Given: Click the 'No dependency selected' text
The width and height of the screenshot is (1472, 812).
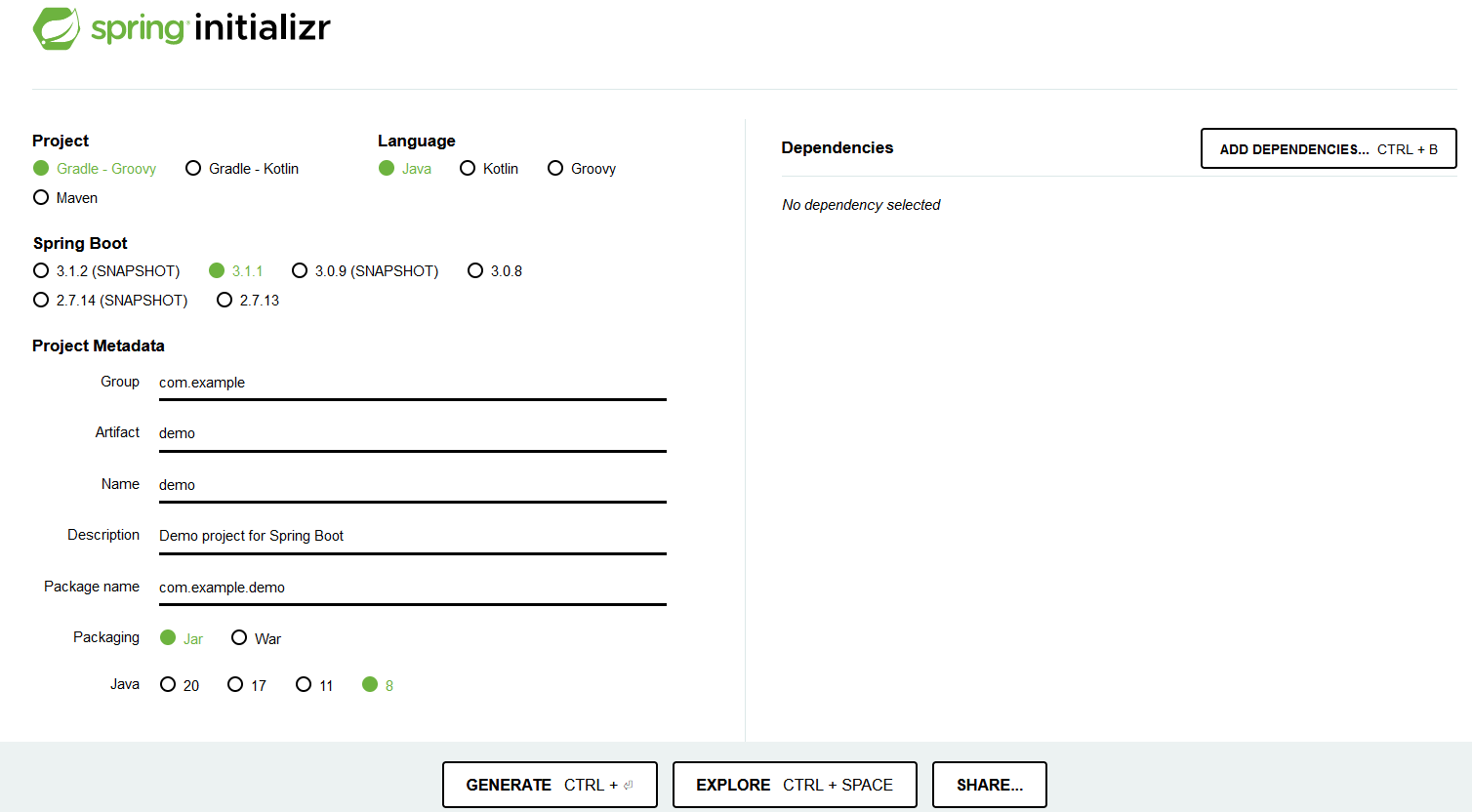Looking at the screenshot, I should tap(861, 205).
